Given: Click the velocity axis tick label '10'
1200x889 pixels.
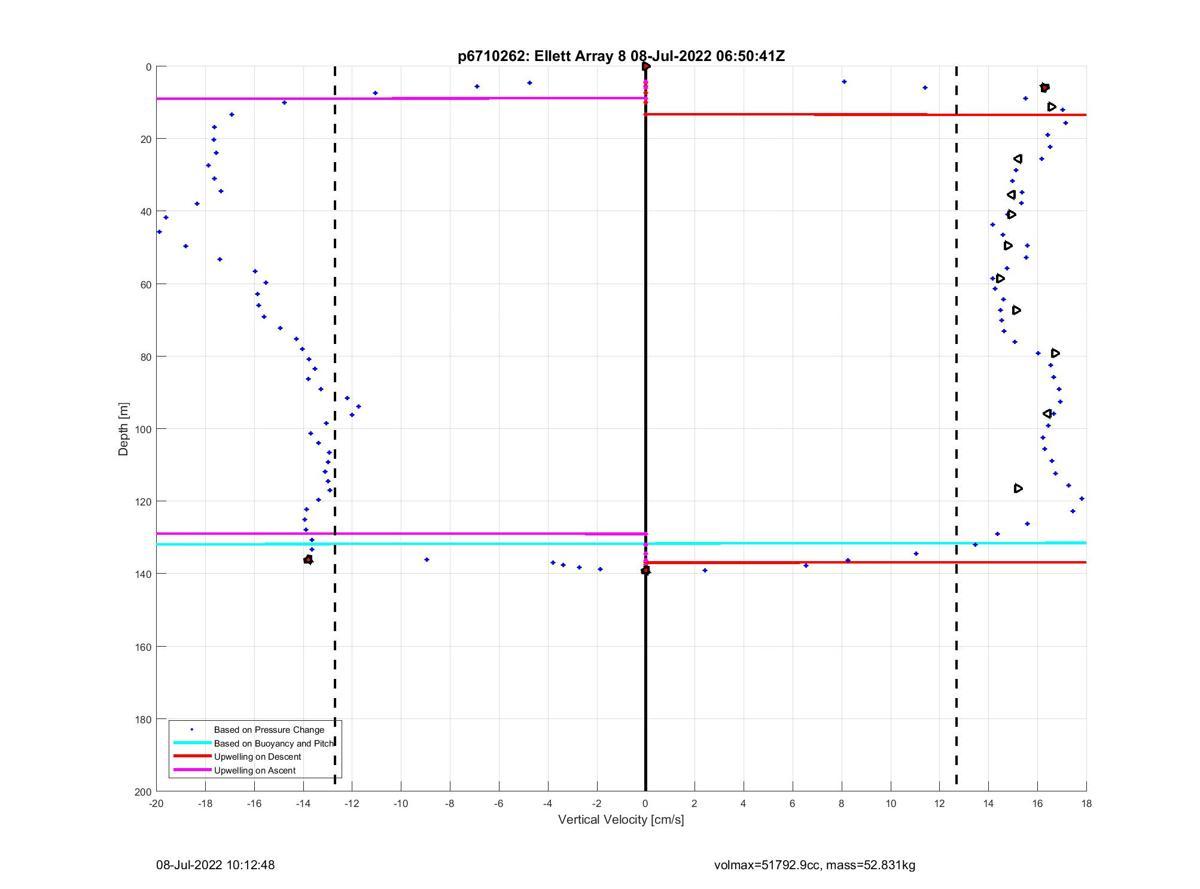Looking at the screenshot, I should point(891,803).
